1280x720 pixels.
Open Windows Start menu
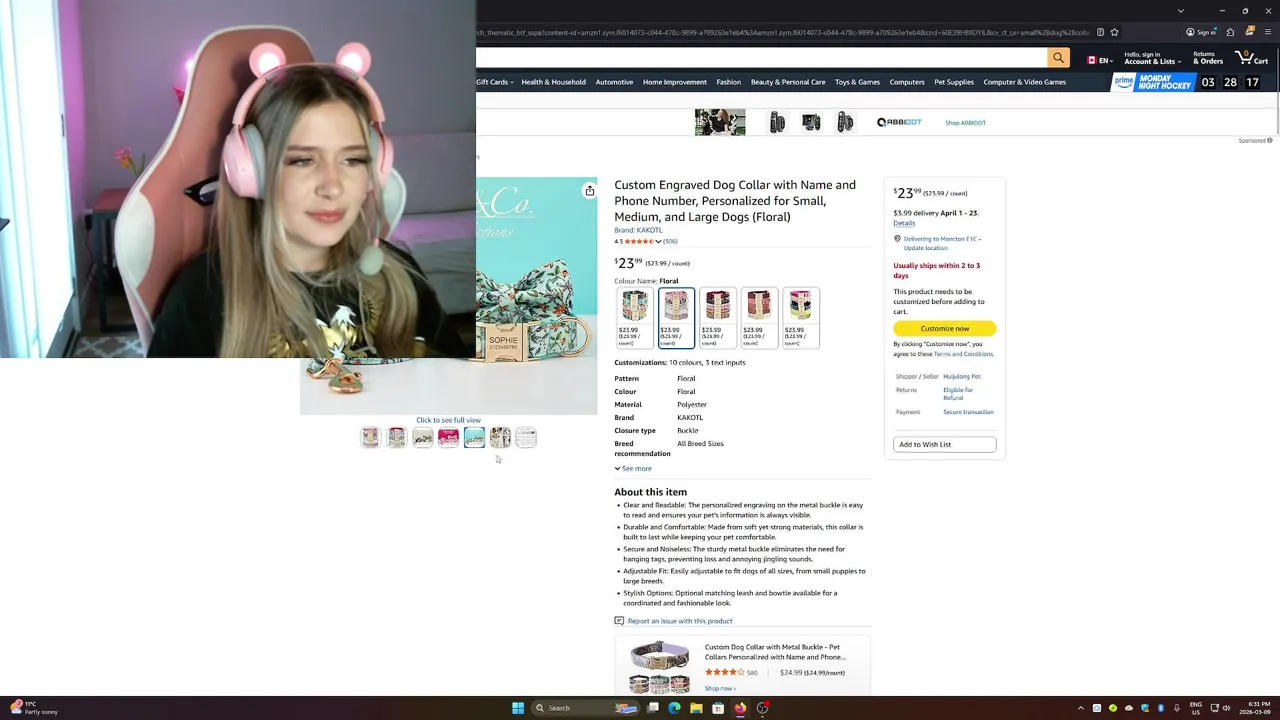tap(518, 708)
